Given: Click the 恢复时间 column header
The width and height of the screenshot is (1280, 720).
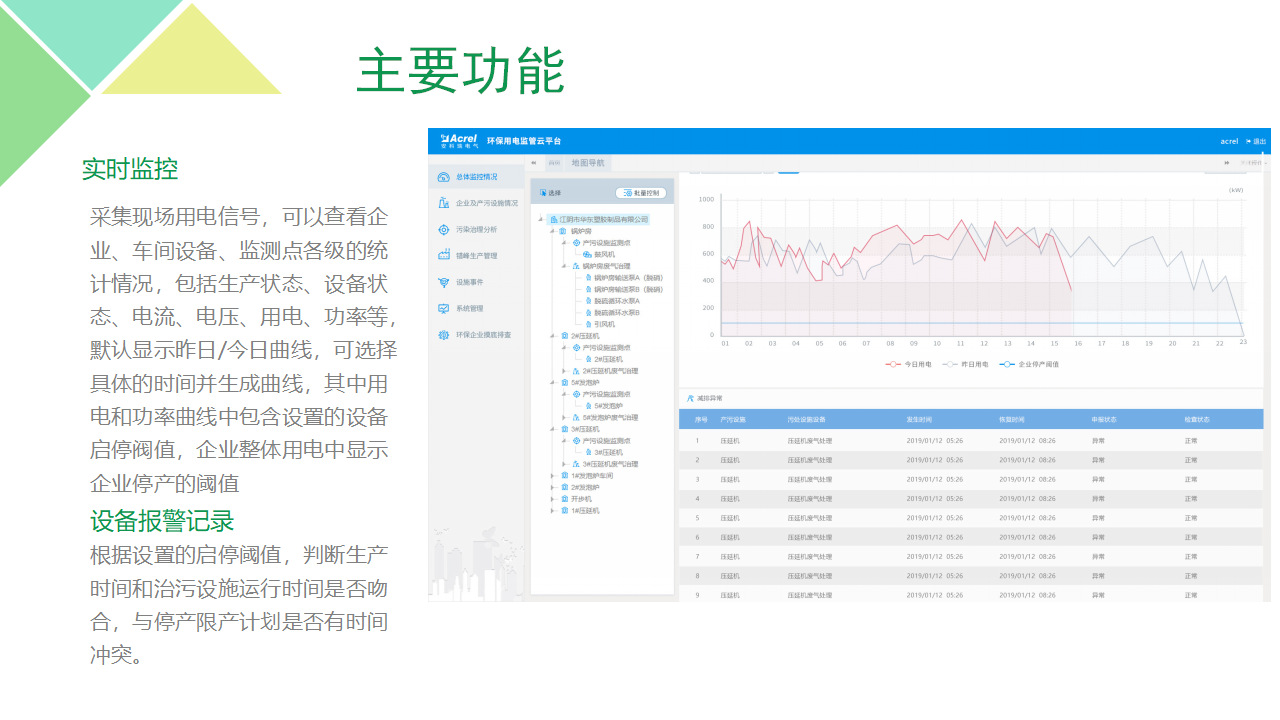Looking at the screenshot, I should [1012, 419].
